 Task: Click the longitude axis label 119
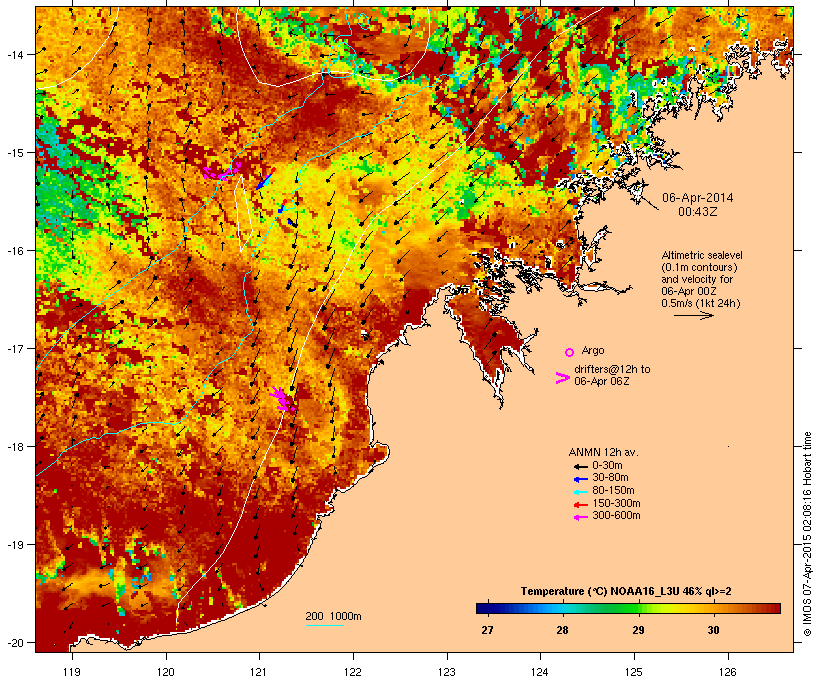[x=72, y=672]
